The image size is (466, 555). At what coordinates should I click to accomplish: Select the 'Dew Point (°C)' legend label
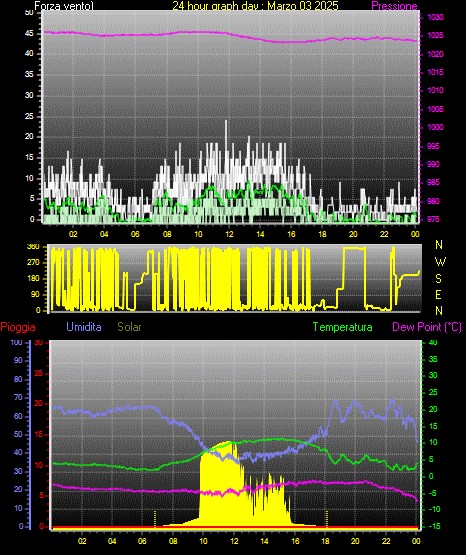pyautogui.click(x=427, y=327)
